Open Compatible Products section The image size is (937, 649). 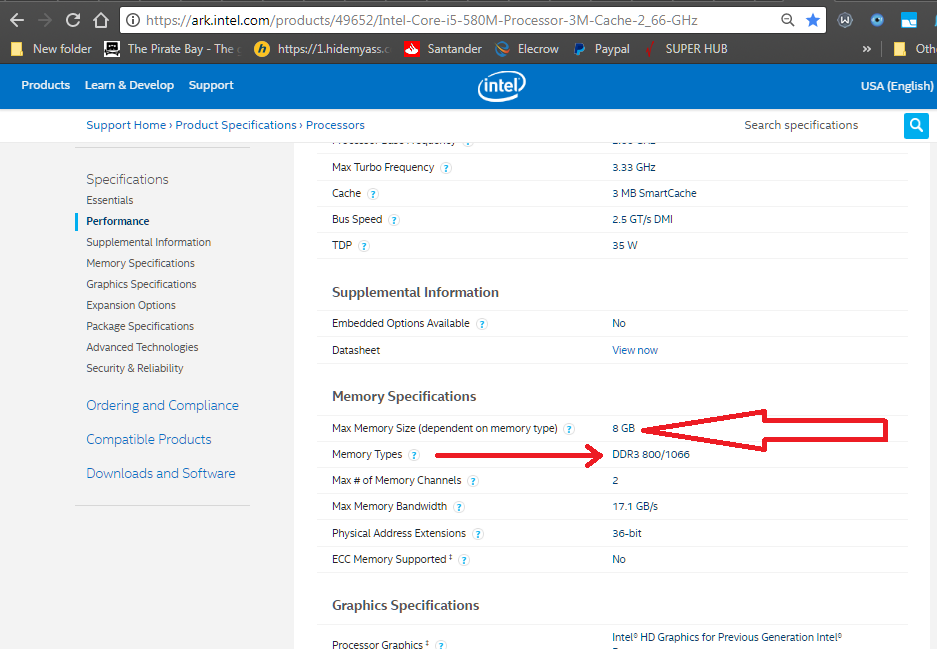click(149, 439)
